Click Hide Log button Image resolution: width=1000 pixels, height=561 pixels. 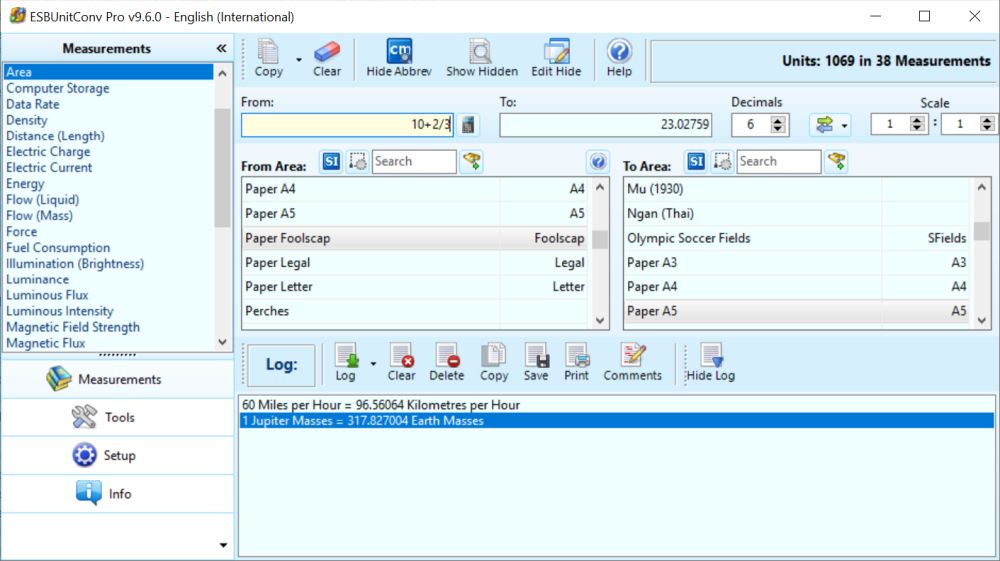pyautogui.click(x=710, y=363)
